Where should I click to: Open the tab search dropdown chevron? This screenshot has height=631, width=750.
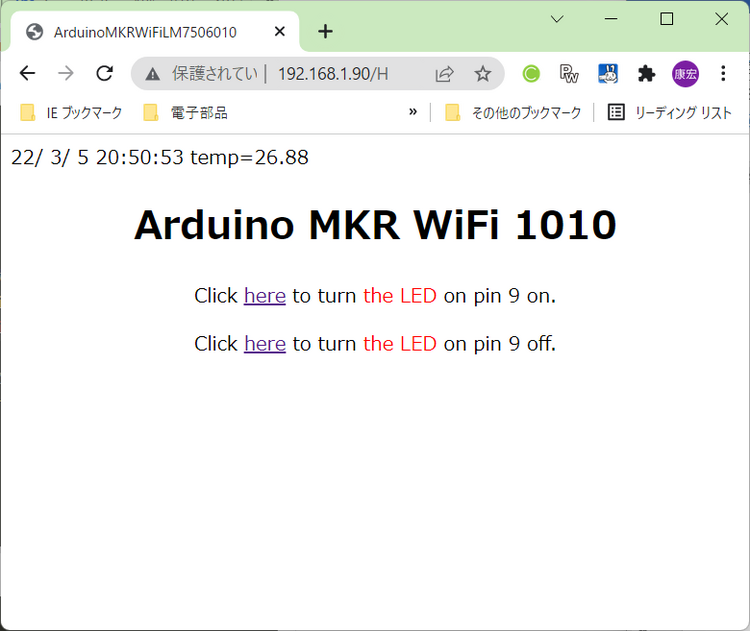558,19
